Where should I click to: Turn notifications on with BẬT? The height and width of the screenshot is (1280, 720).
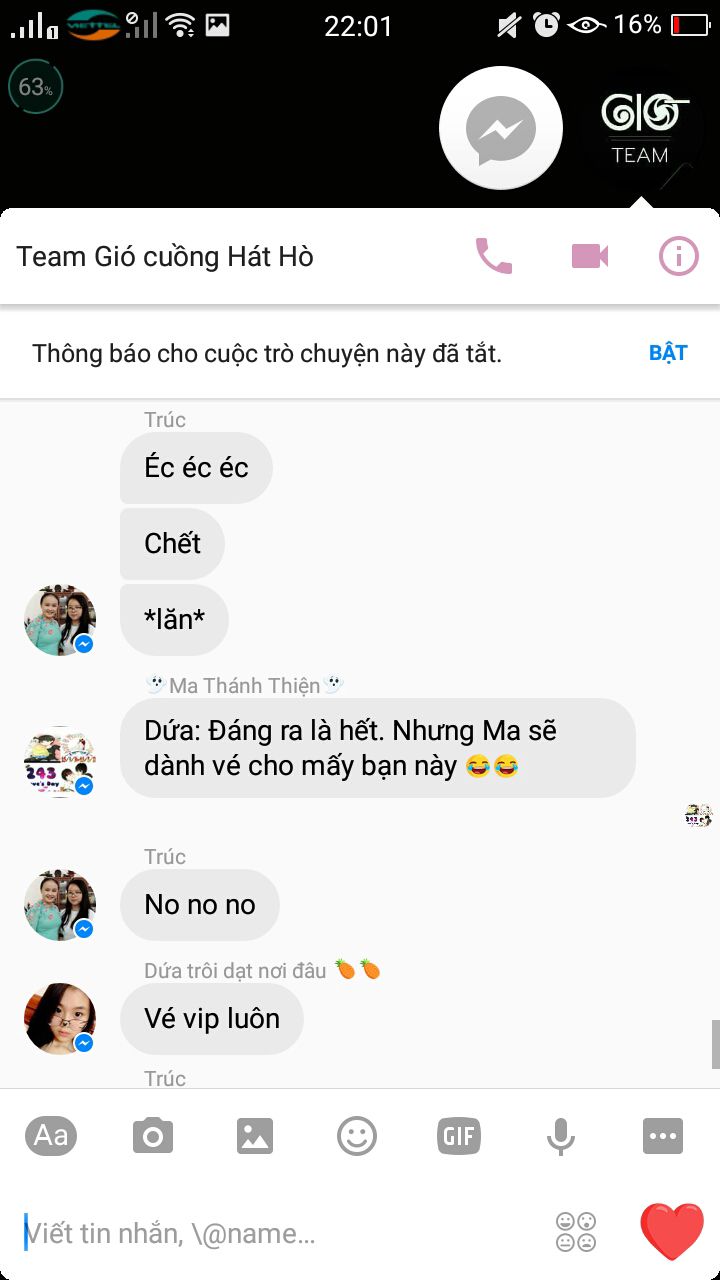668,353
